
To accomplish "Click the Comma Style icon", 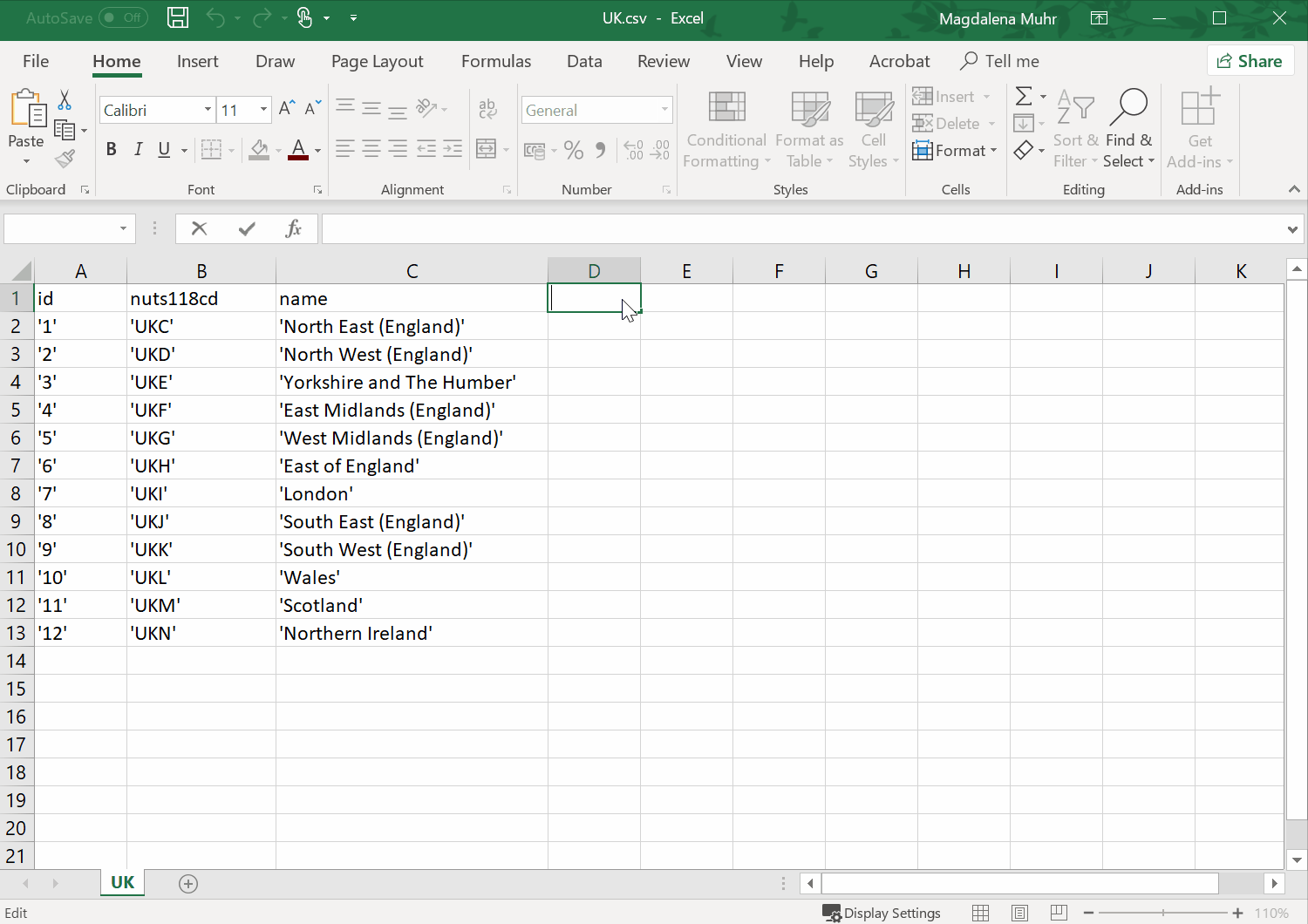I will tap(600, 150).
